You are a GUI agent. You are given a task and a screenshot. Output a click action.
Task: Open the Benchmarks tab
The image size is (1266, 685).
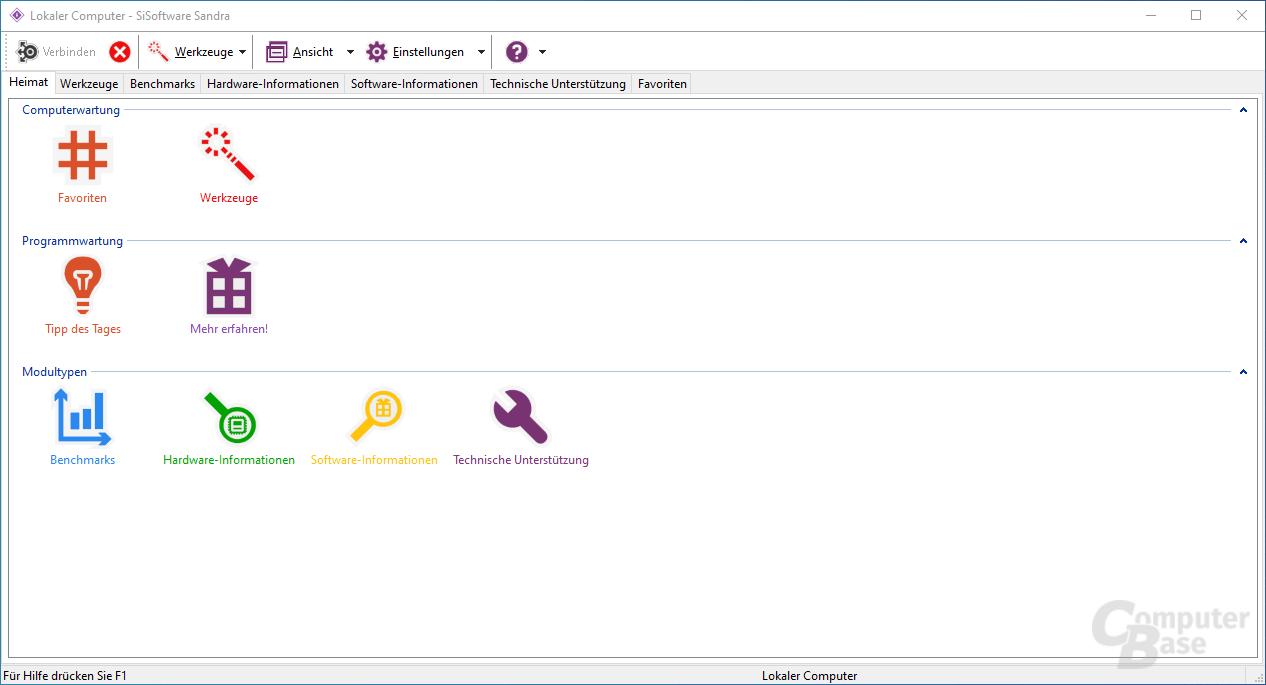tap(162, 83)
